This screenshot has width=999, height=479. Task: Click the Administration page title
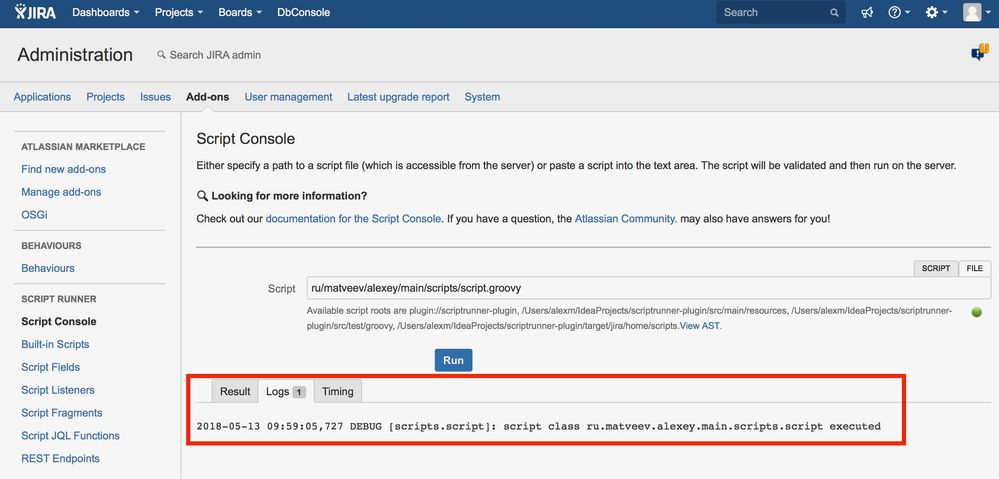tap(75, 55)
